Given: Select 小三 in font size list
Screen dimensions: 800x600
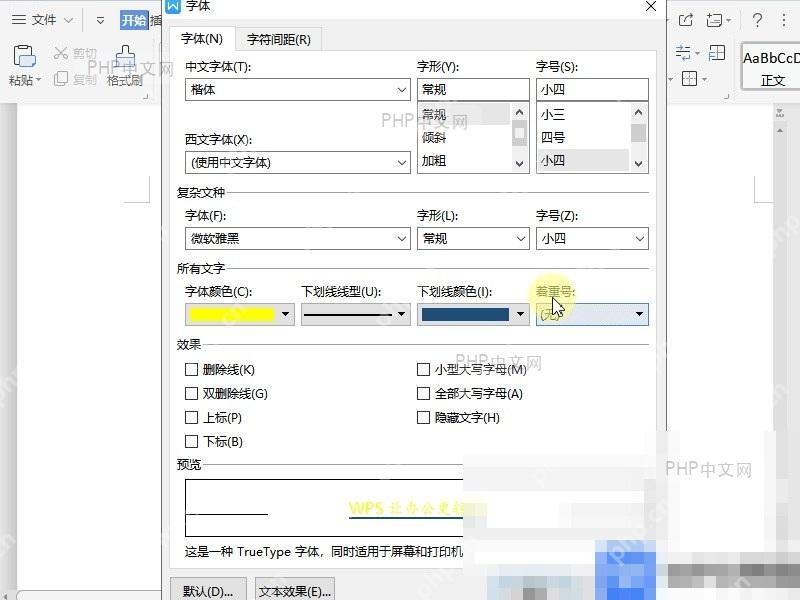Looking at the screenshot, I should [584, 114].
